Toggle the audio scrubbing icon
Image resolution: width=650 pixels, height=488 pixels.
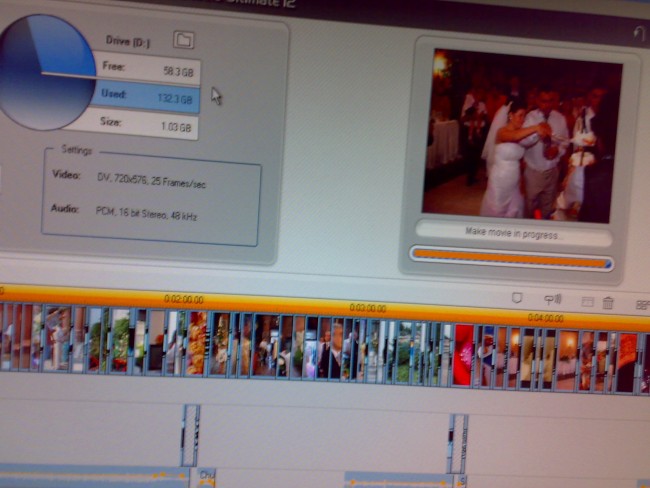point(553,299)
